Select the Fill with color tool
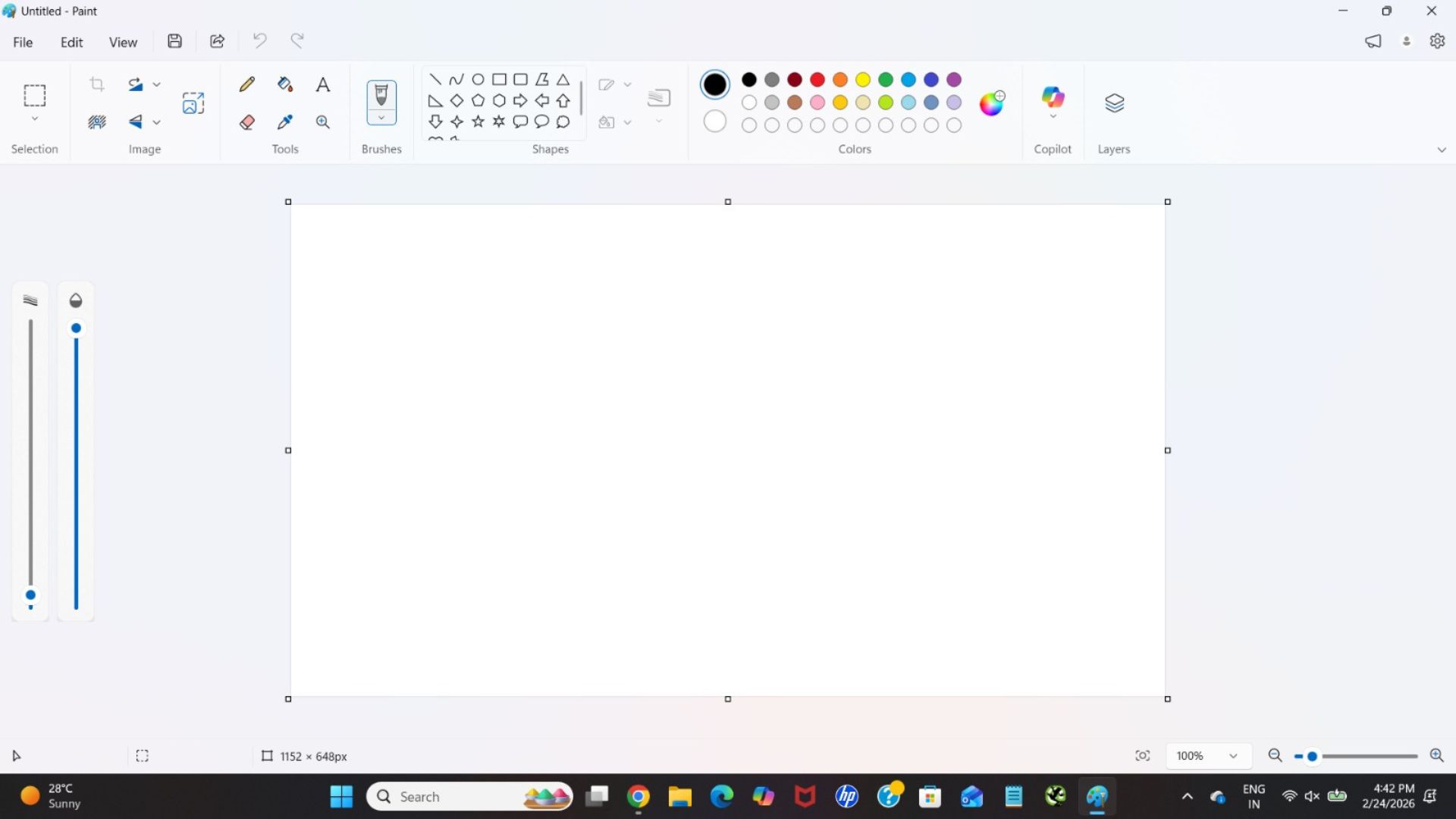1456x819 pixels. [284, 84]
